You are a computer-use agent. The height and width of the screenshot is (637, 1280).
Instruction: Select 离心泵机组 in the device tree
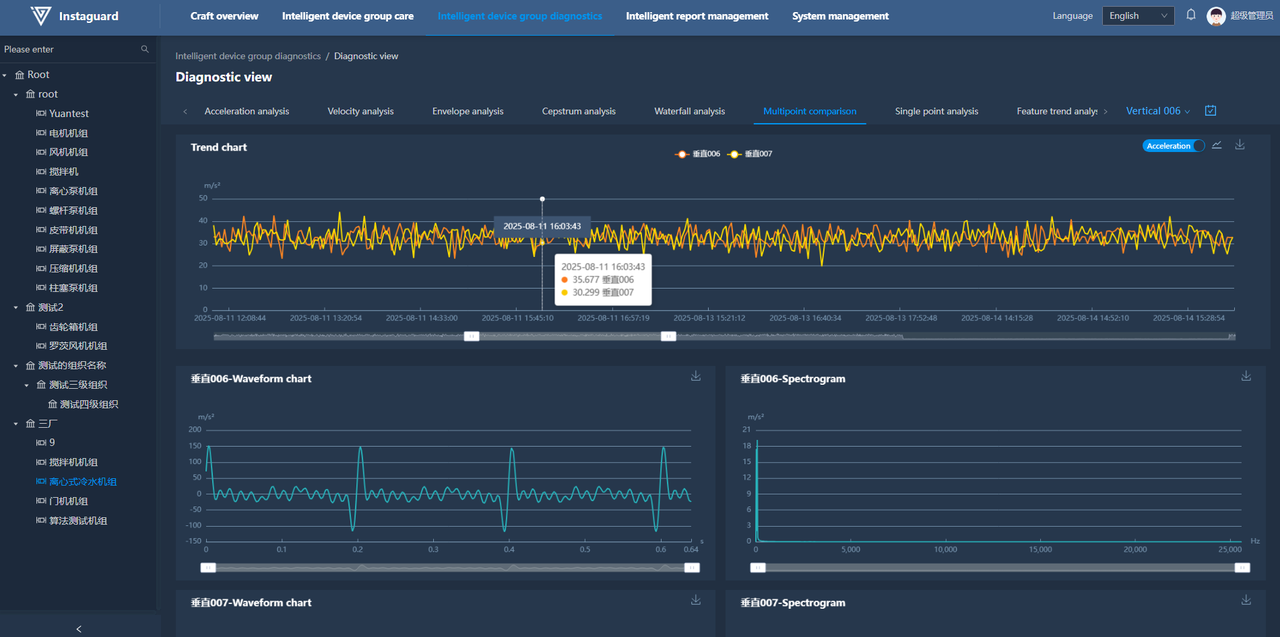point(73,191)
